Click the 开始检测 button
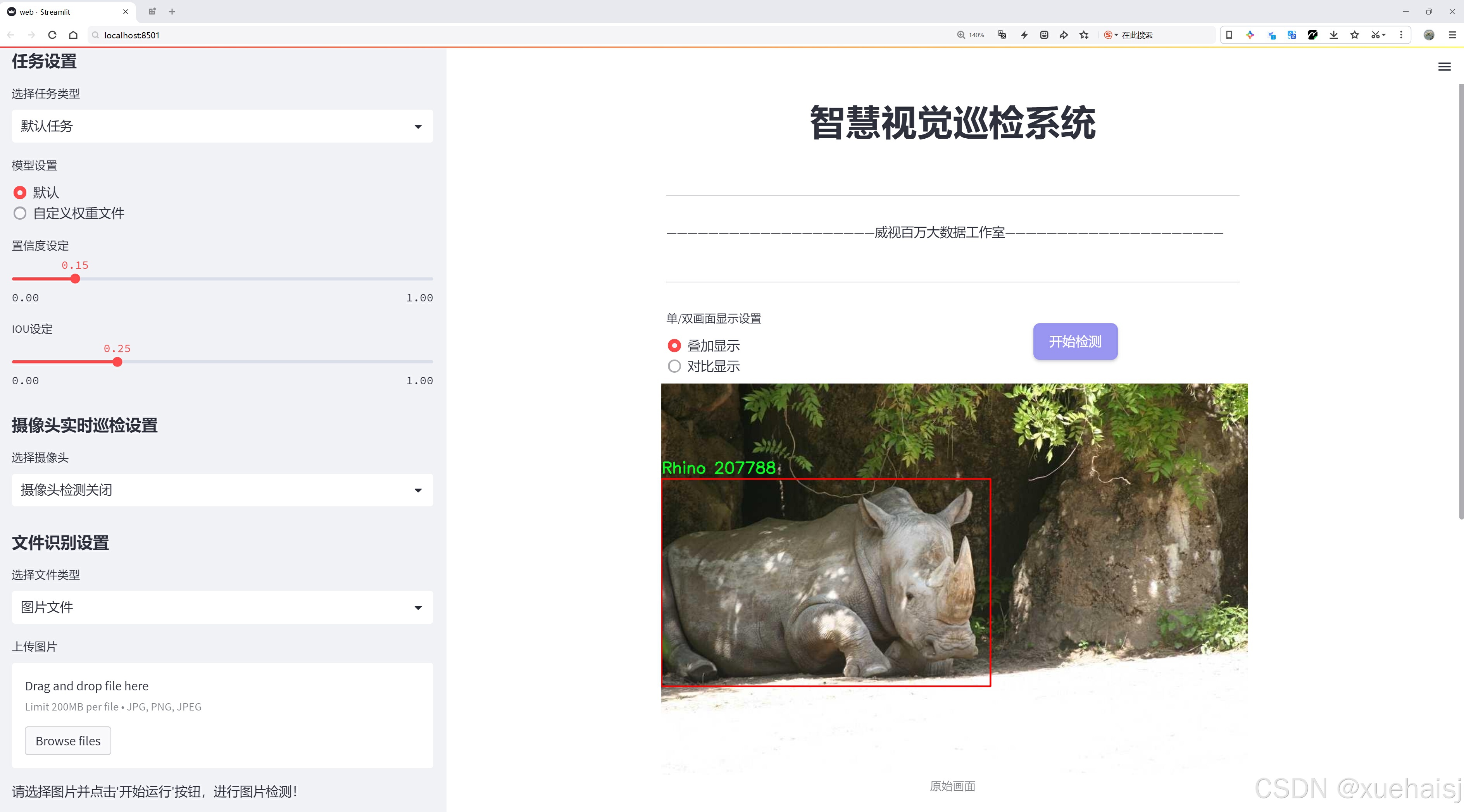The width and height of the screenshot is (1464, 812). [x=1075, y=341]
